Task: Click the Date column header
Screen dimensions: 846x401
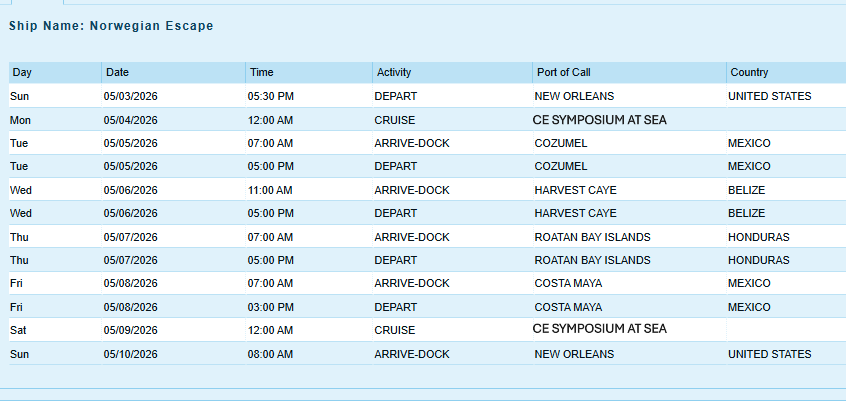Action: click(117, 72)
